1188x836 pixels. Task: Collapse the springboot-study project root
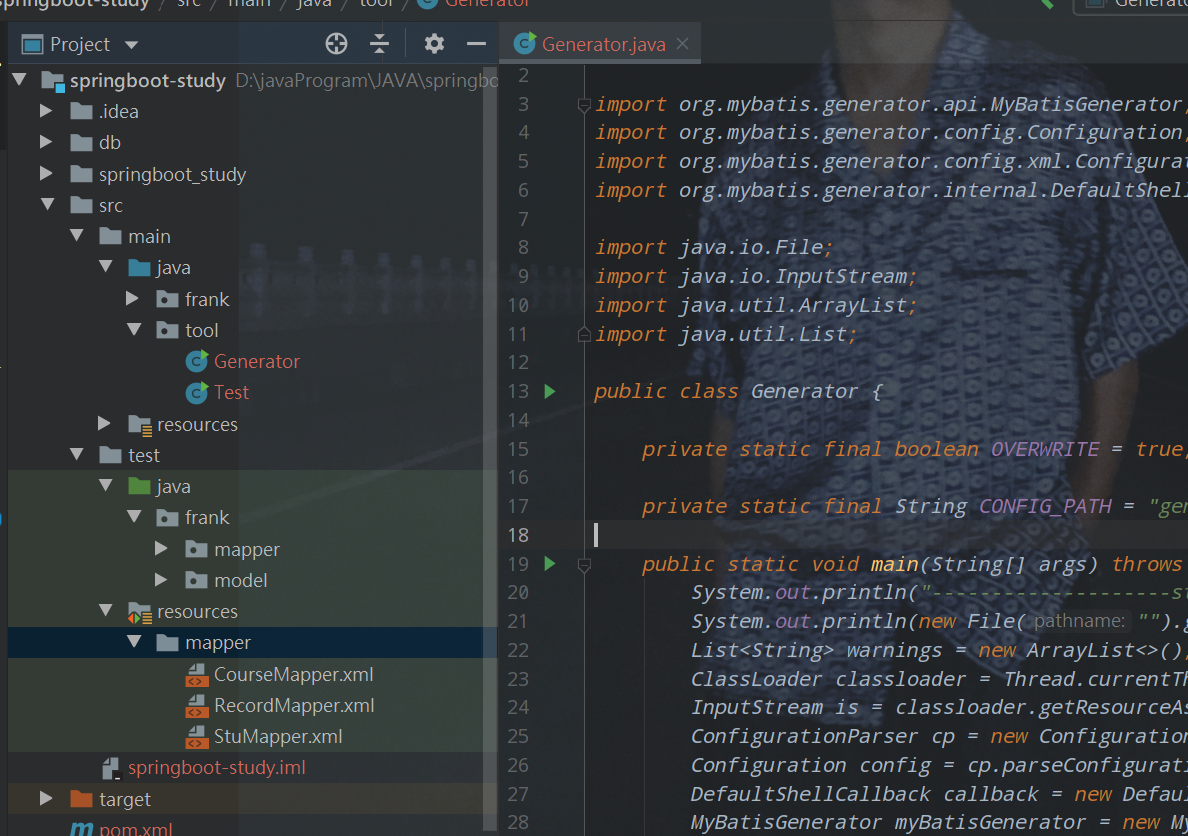click(x=20, y=80)
